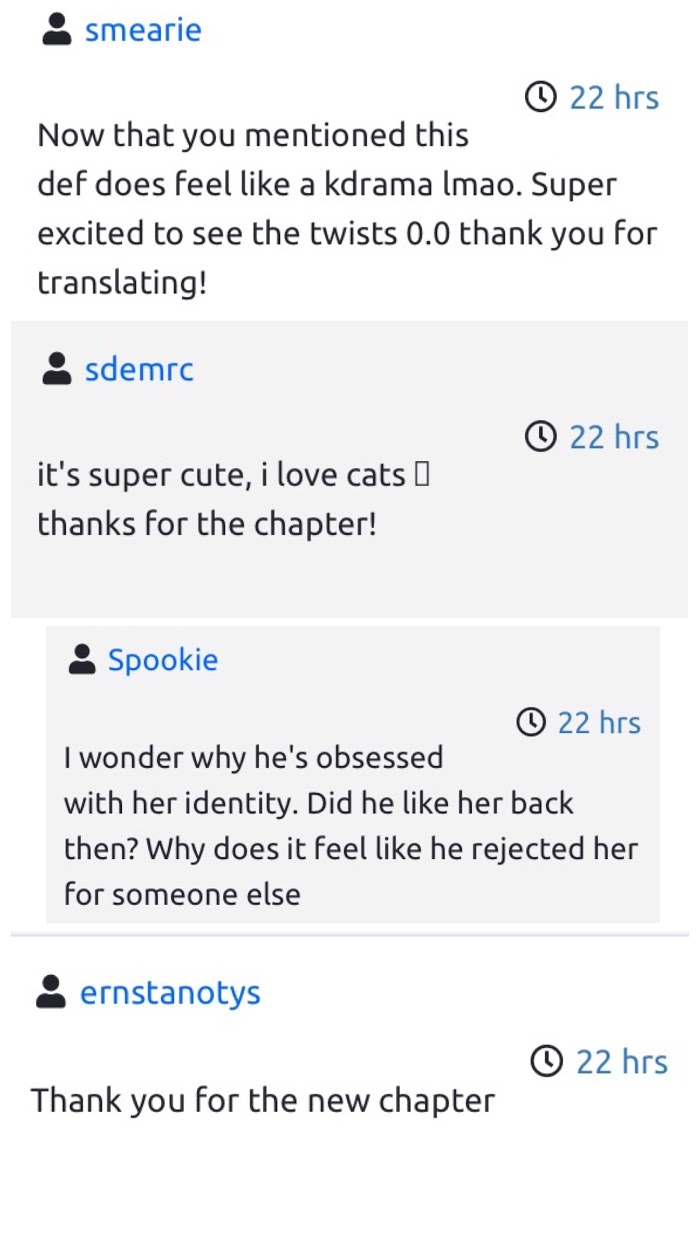Screen dimensions: 700x1244
Task: Click the 22 hrs timestamp on smearie's comment
Action: click(614, 98)
